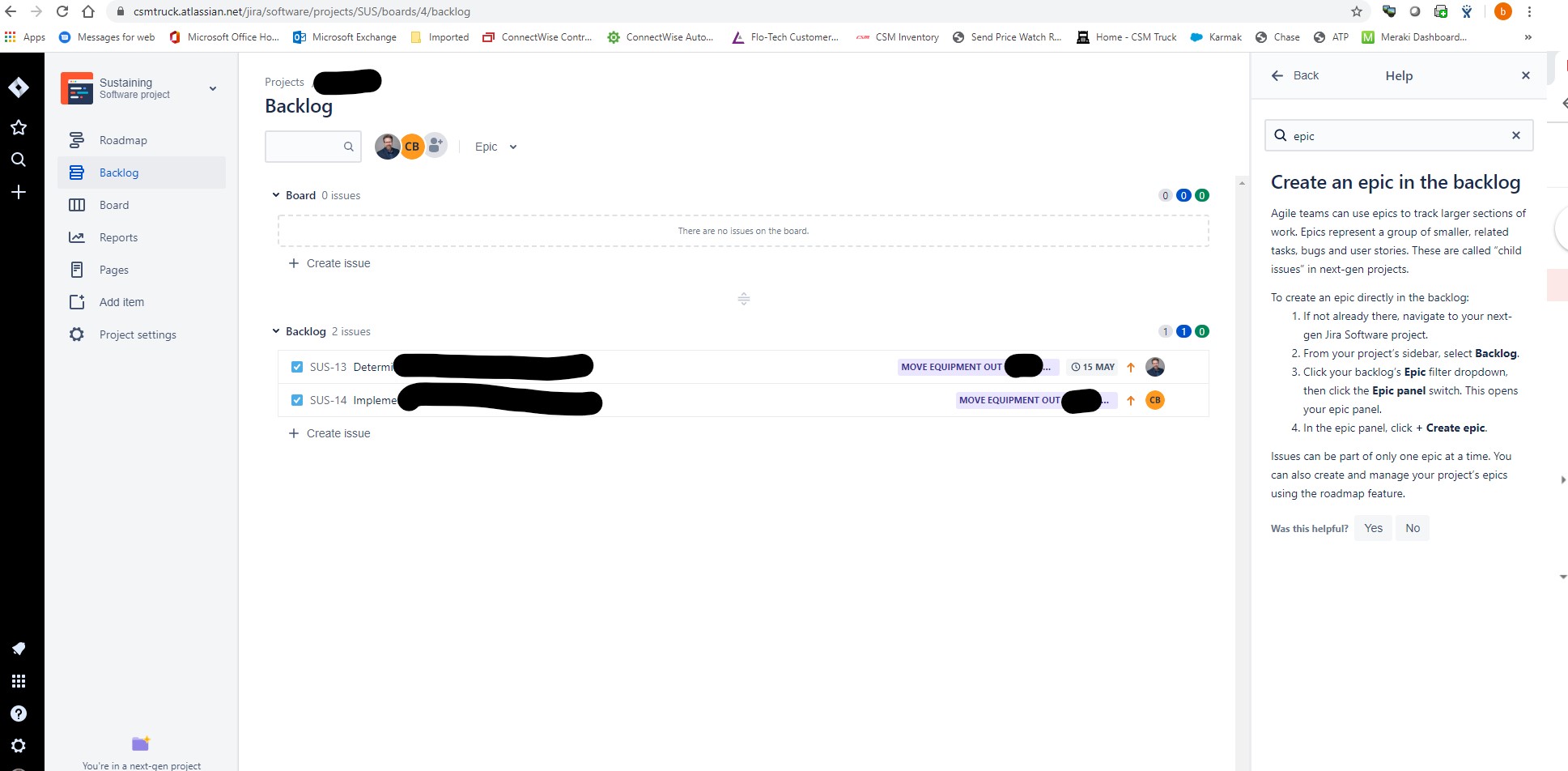The image size is (1568, 771).
Task: Show more bookmarks via the double chevron
Action: (x=1528, y=37)
